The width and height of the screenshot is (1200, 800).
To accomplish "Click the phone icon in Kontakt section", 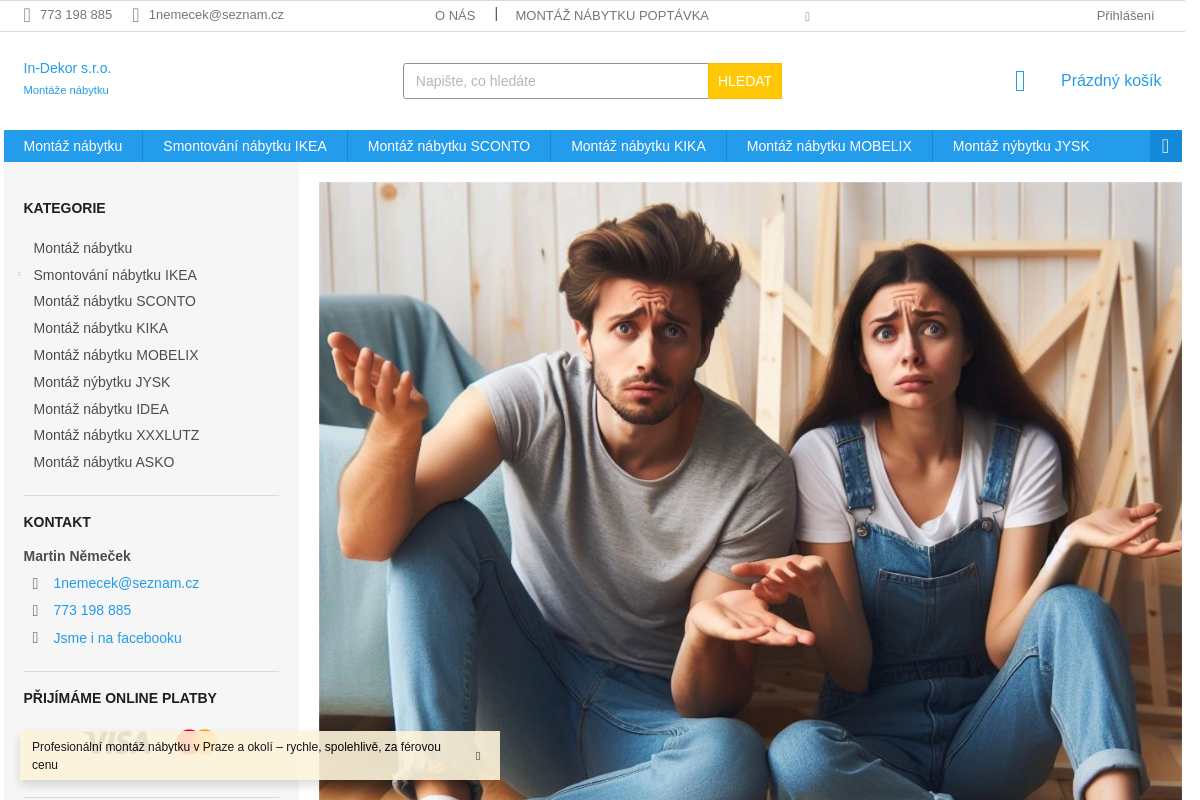I will pyautogui.click(x=36, y=610).
